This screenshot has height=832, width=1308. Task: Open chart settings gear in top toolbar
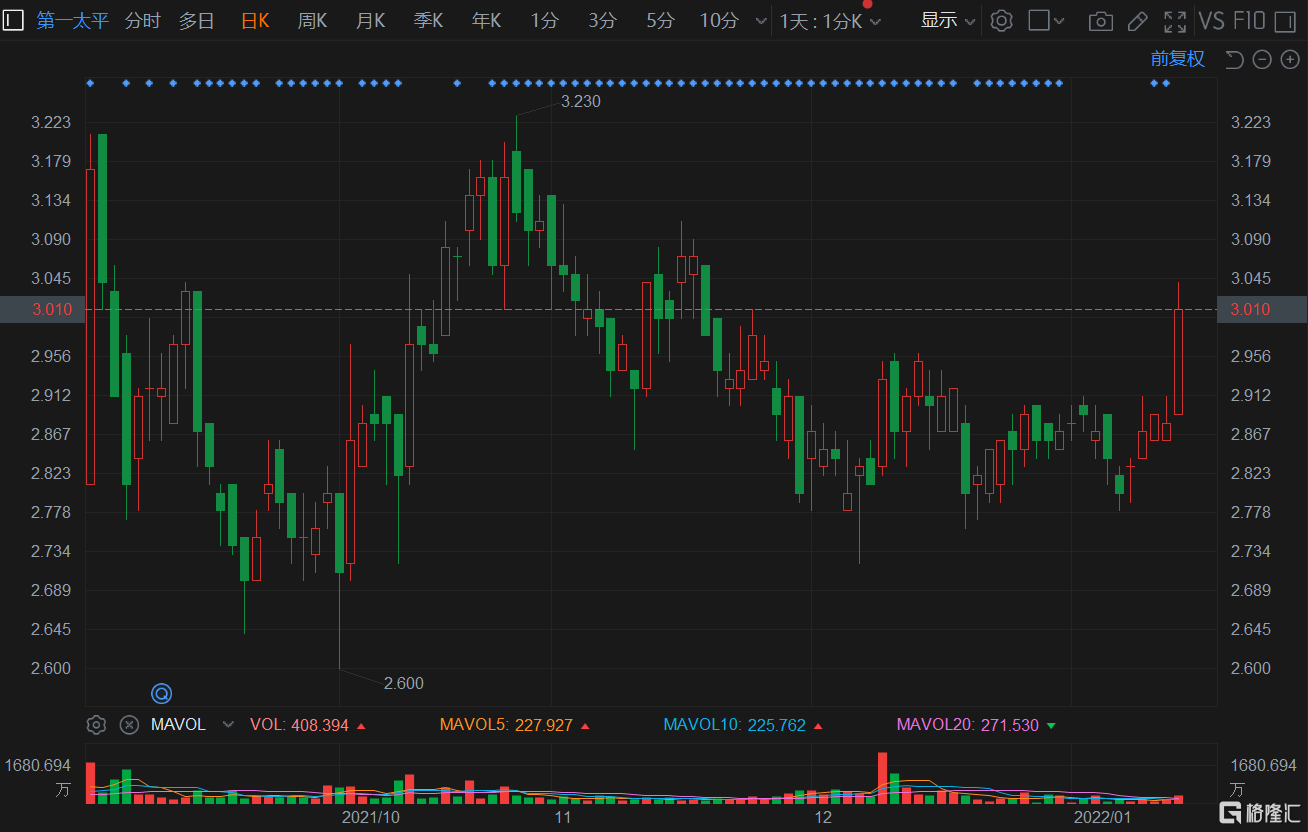click(1001, 21)
